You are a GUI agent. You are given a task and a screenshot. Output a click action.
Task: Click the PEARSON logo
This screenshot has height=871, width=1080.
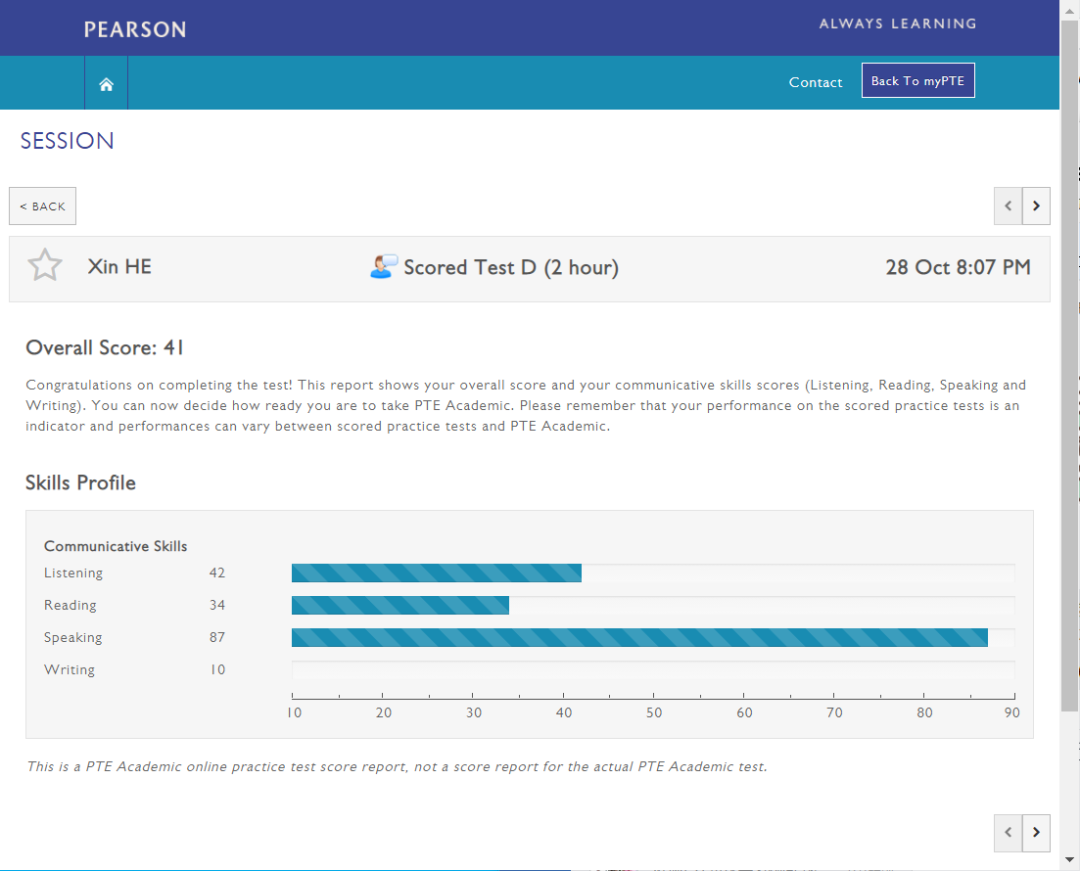point(135,29)
